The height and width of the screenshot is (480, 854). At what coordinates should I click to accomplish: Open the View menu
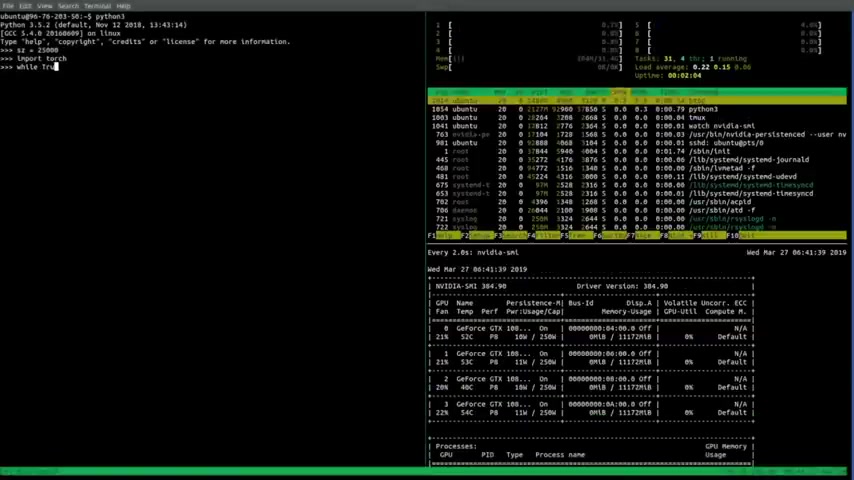(45, 6)
